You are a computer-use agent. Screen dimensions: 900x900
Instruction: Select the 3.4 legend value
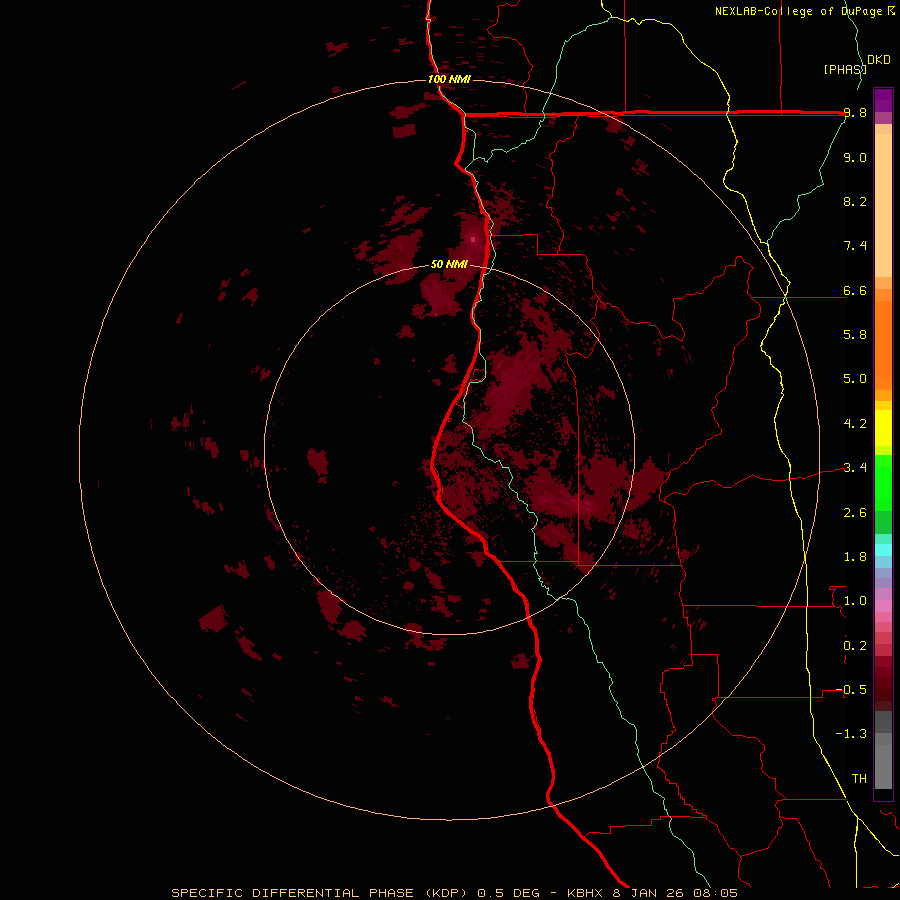855,468
